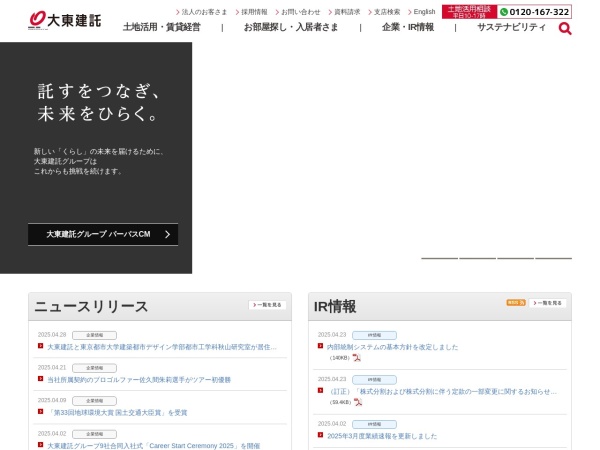The height and width of the screenshot is (450, 600).
Task: Open お問い合わせ link in top bar
Action: pyautogui.click(x=298, y=12)
